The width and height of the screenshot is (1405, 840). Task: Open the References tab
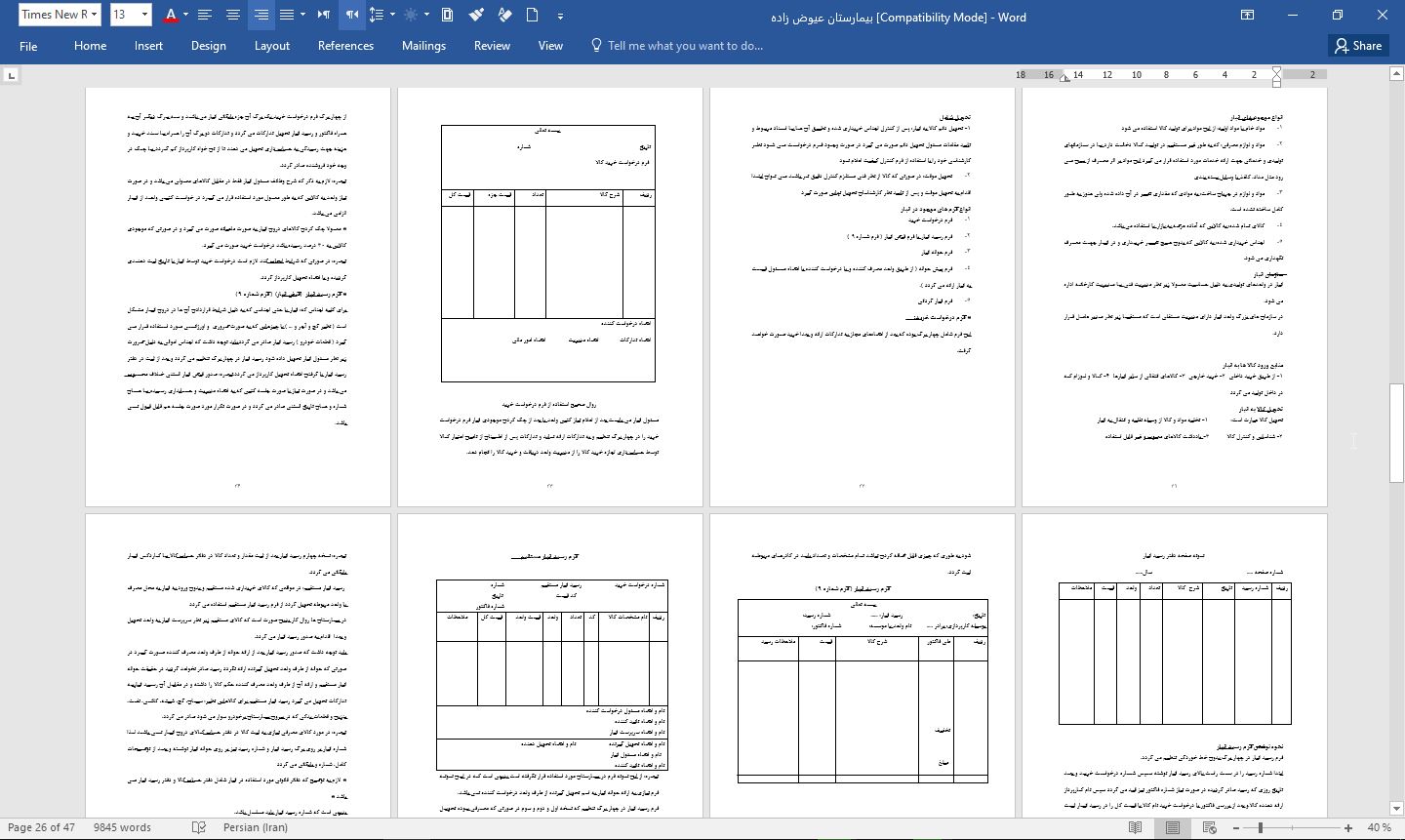tap(345, 46)
